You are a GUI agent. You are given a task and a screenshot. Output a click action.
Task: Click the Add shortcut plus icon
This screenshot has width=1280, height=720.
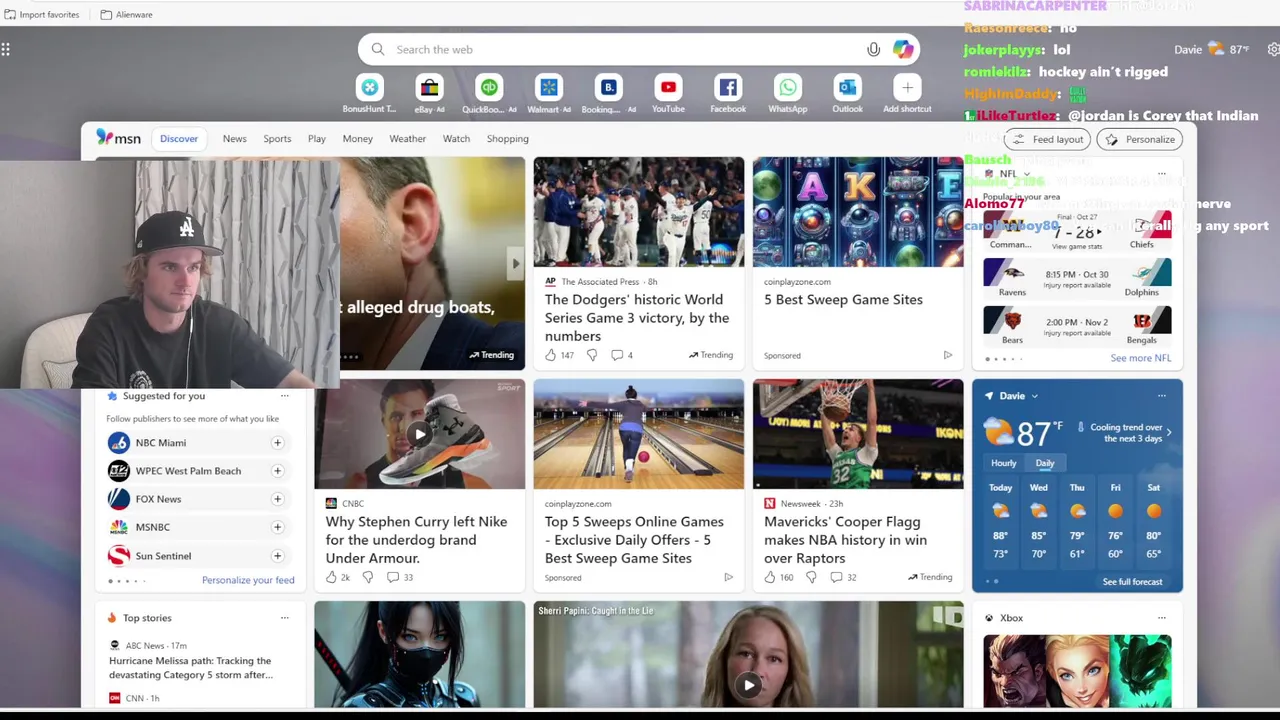coord(907,88)
